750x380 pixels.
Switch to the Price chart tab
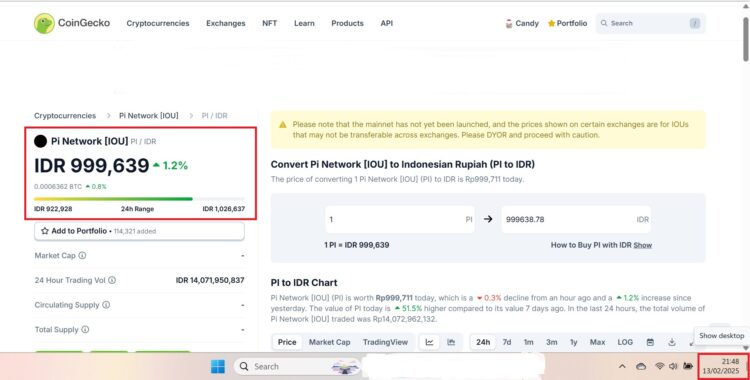tap(287, 342)
